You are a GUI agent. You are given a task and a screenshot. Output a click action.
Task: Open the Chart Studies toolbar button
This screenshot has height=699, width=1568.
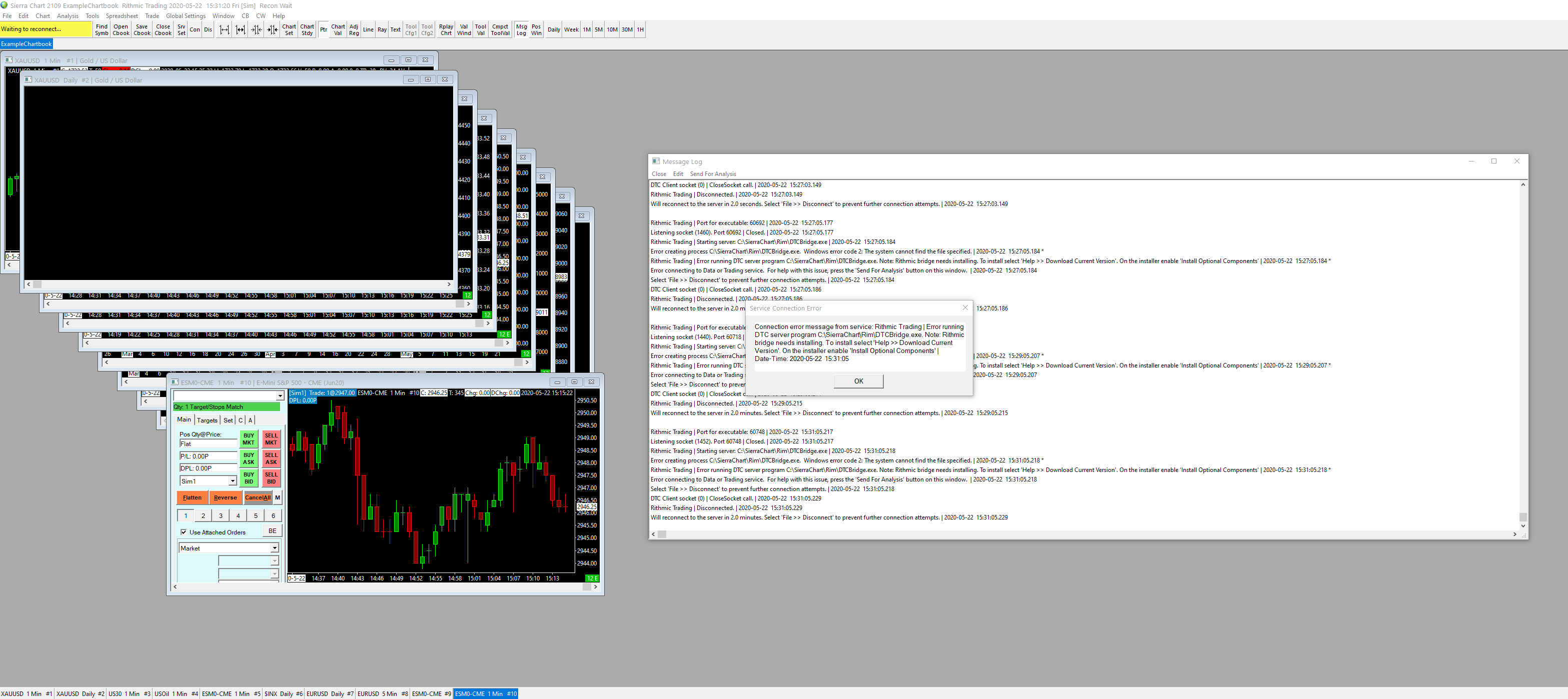(307, 30)
